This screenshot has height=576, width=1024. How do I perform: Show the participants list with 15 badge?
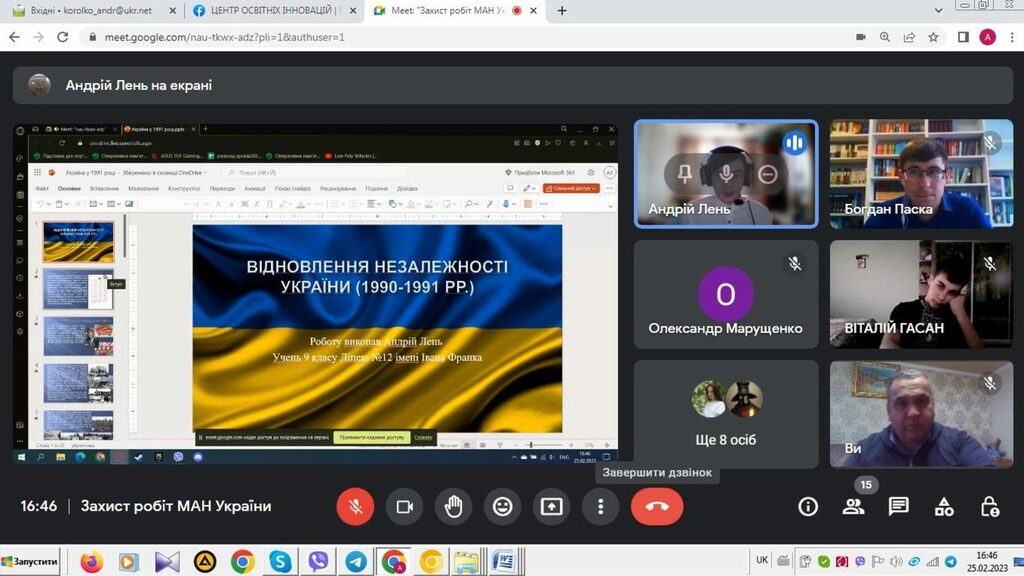(x=853, y=507)
